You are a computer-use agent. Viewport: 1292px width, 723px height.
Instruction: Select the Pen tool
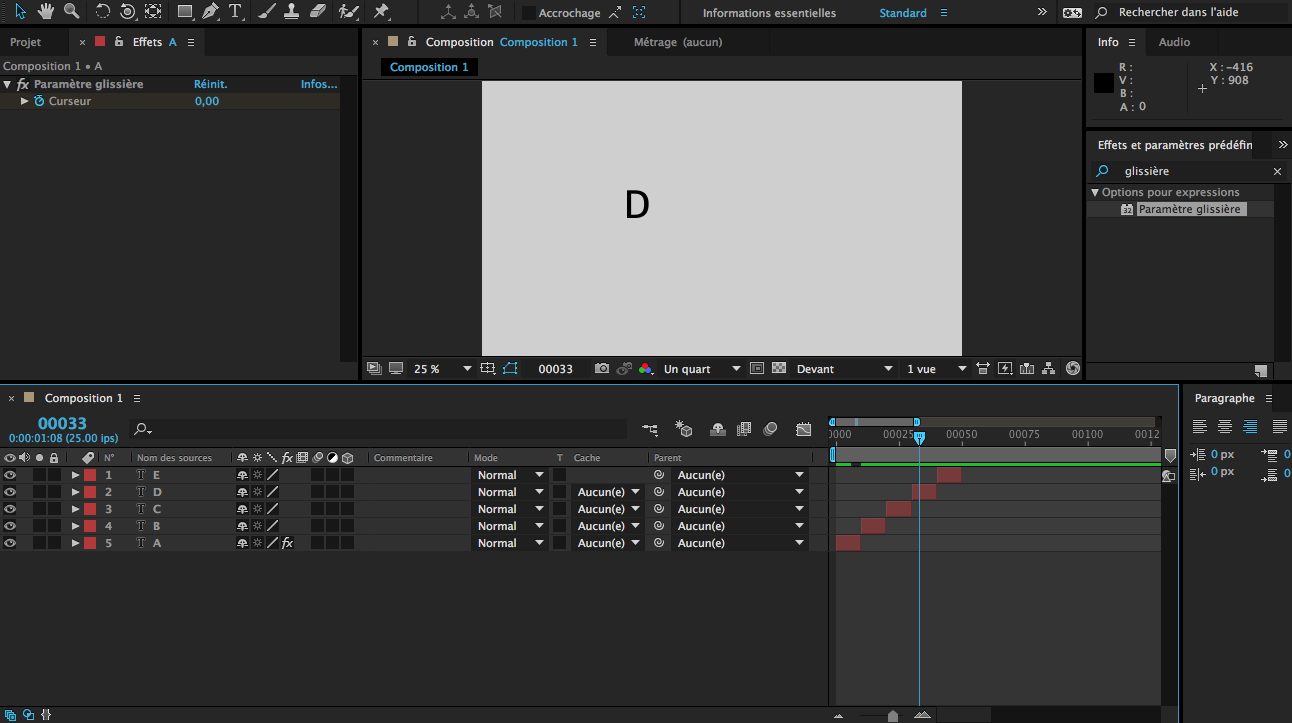[x=210, y=12]
